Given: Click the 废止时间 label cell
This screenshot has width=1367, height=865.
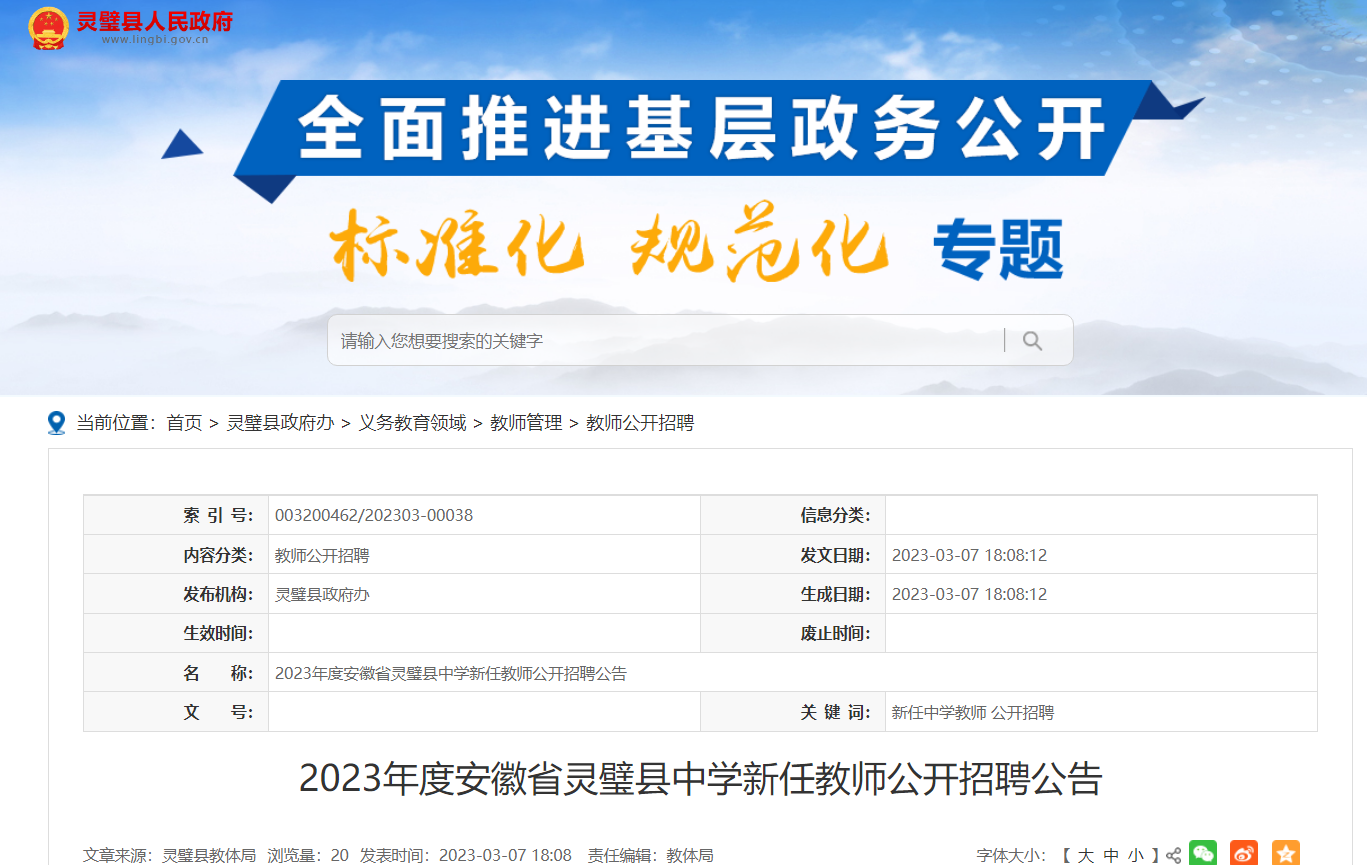Looking at the screenshot, I should tap(793, 633).
